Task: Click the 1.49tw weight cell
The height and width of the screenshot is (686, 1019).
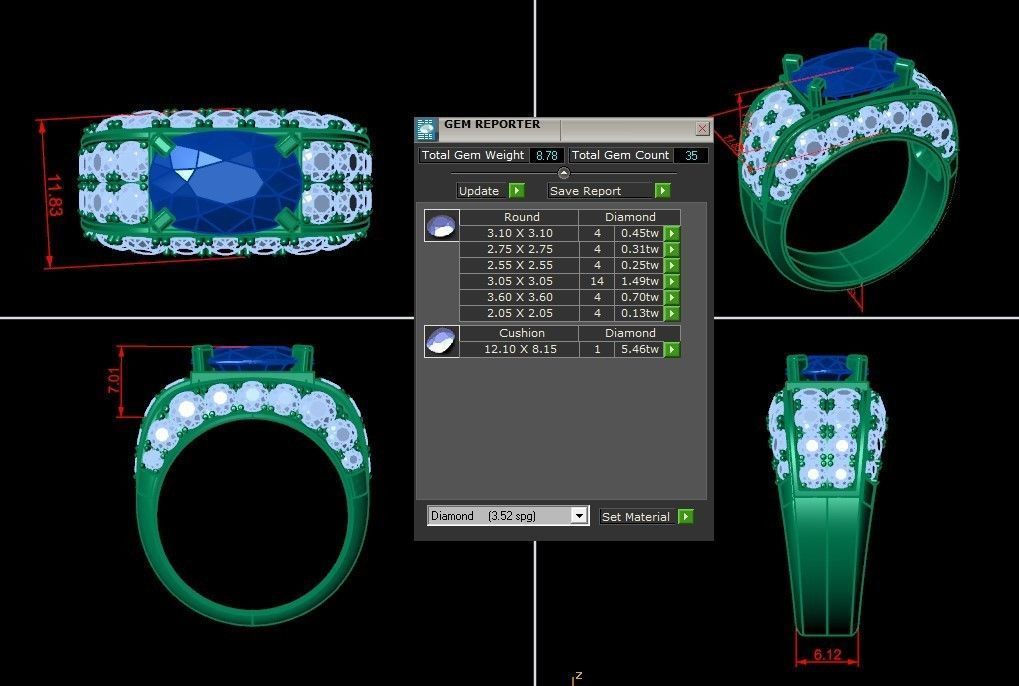Action: tap(639, 281)
